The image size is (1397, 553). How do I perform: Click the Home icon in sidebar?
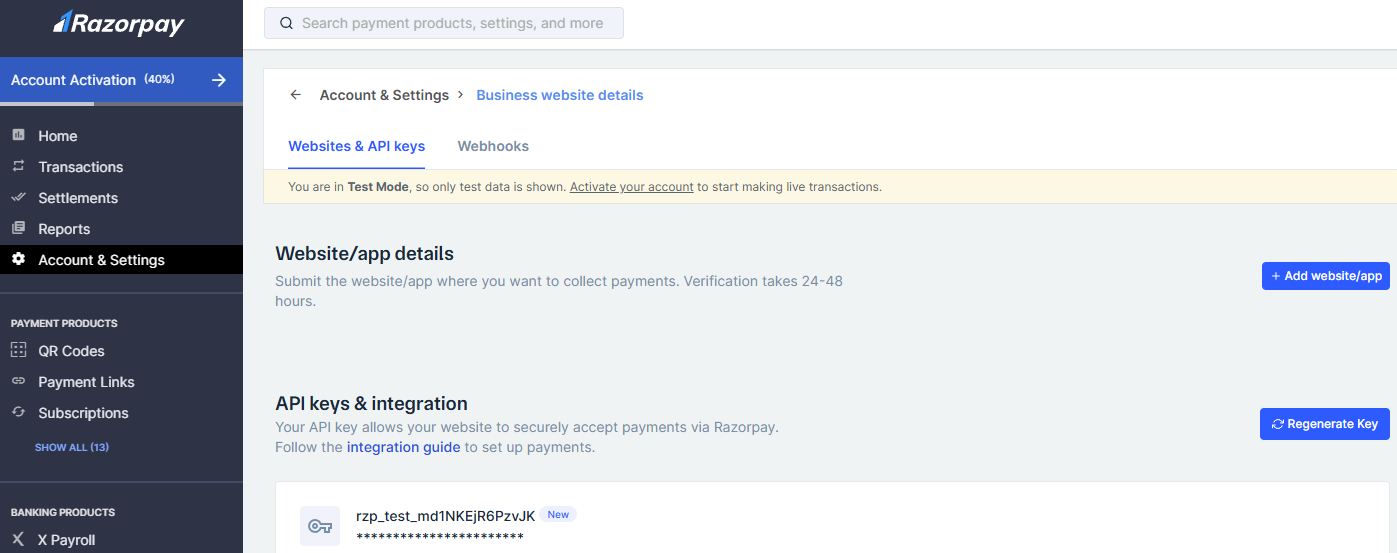[18, 135]
